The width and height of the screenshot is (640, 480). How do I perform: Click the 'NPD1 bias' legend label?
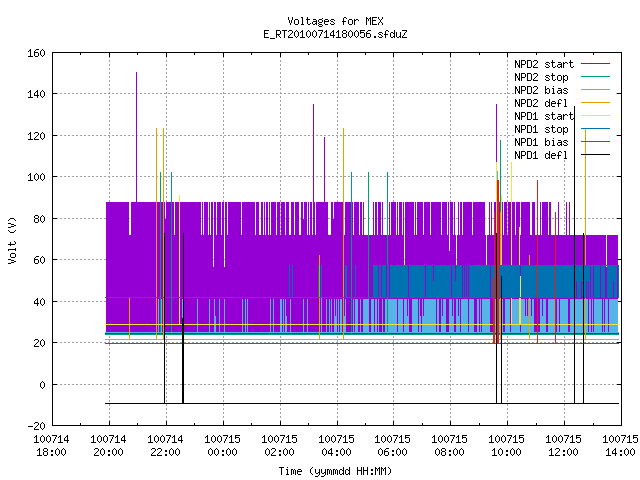[541, 142]
